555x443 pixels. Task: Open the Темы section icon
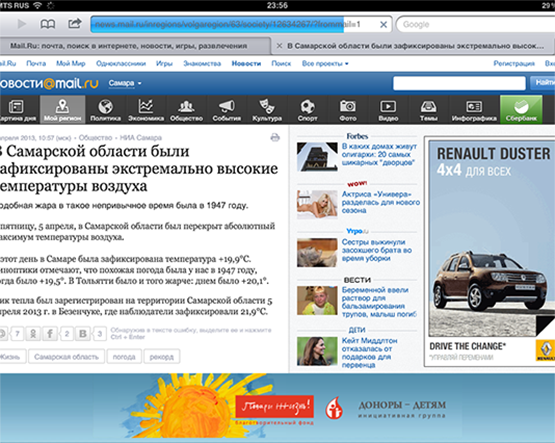pos(428,110)
